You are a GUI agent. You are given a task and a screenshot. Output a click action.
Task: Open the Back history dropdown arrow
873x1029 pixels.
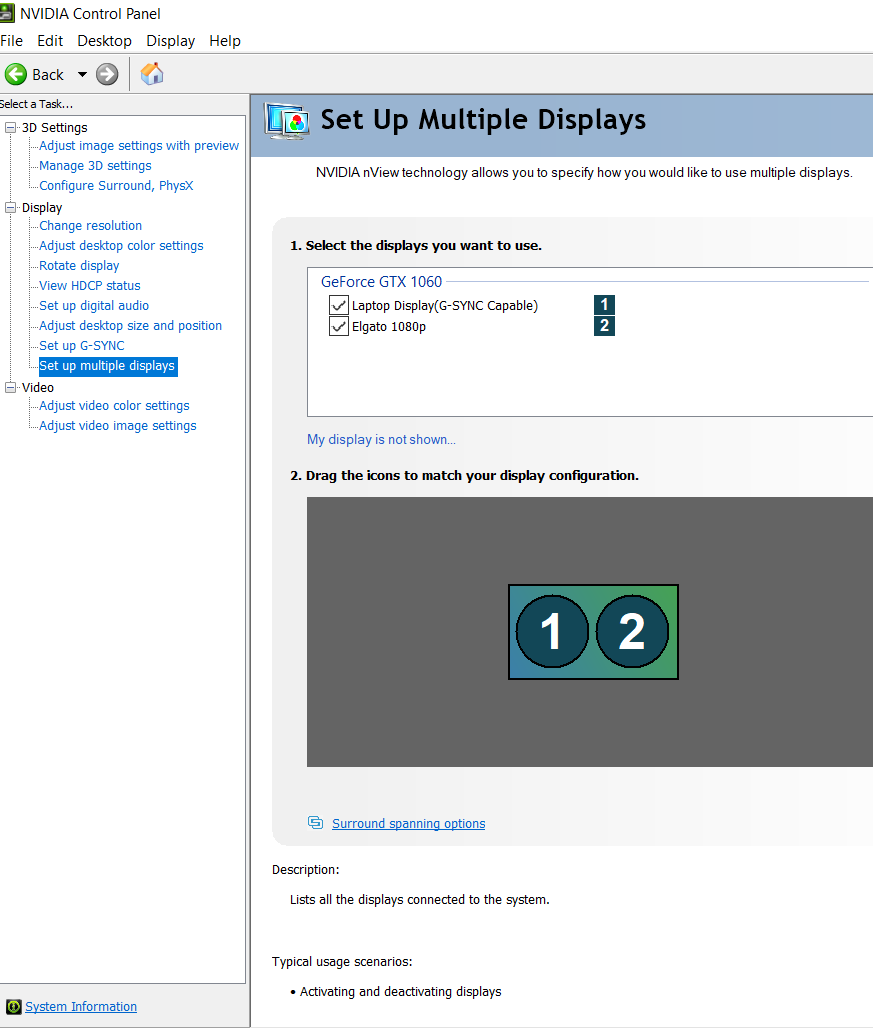(x=82, y=75)
